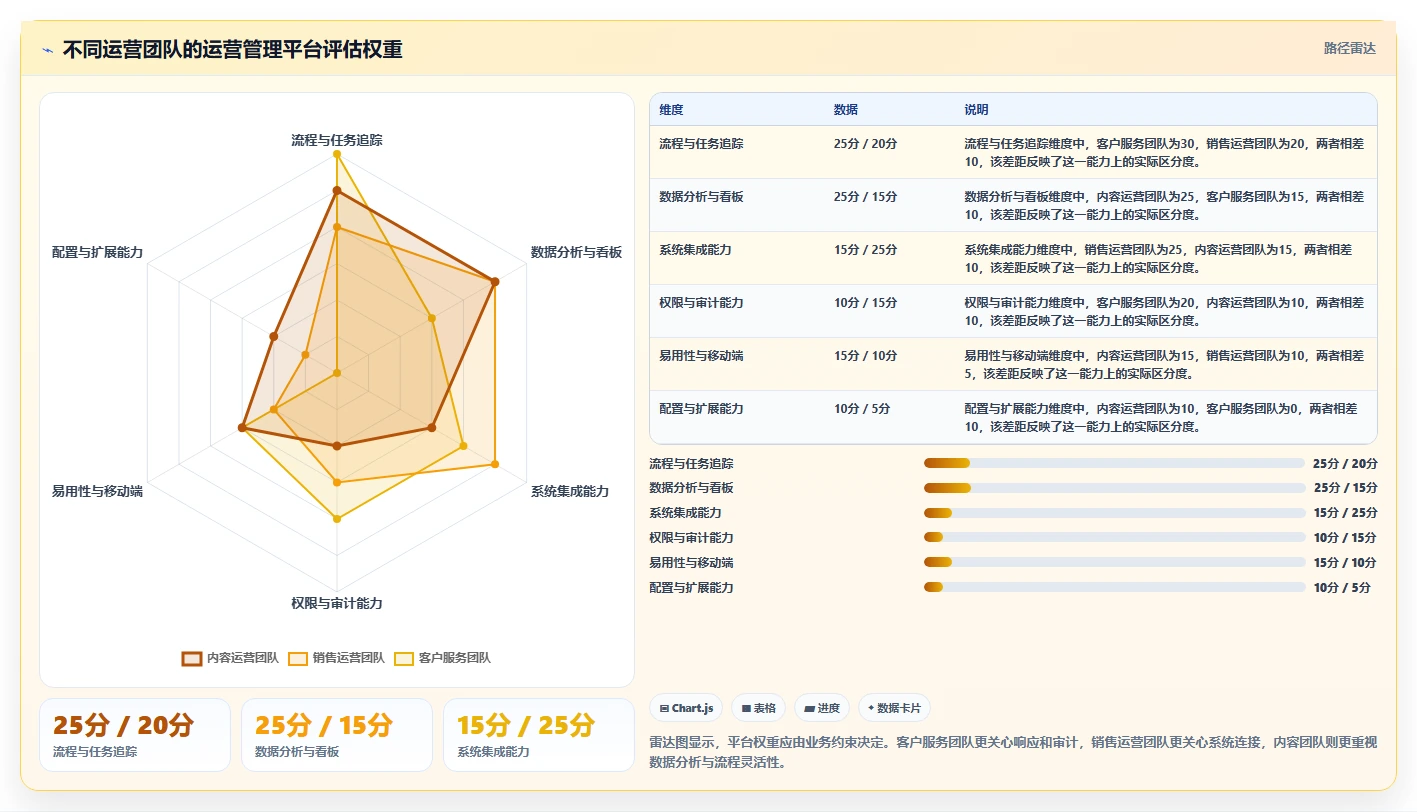Click the 系统集成能力 radar axis label
The height and width of the screenshot is (812, 1417).
click(x=570, y=491)
